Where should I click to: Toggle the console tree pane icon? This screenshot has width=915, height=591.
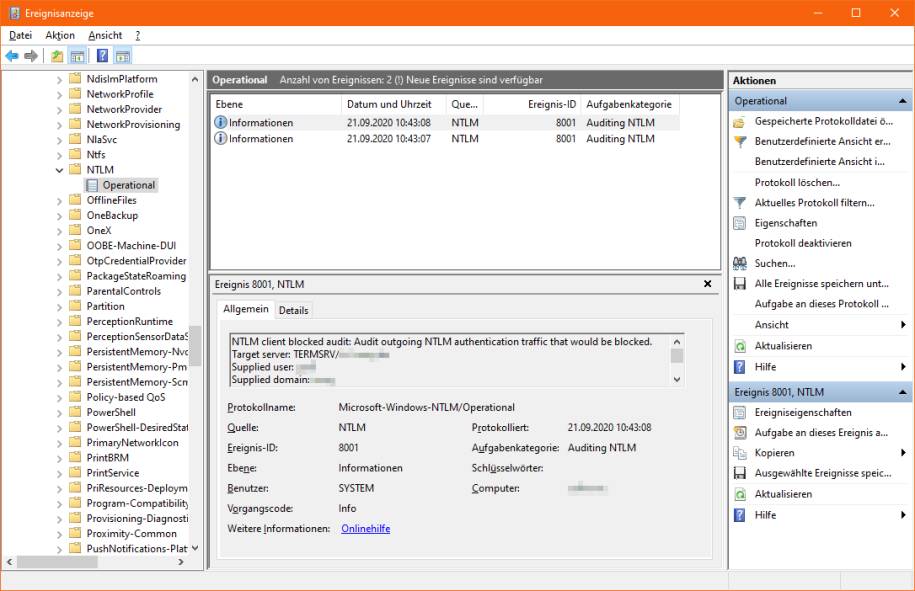(x=77, y=56)
